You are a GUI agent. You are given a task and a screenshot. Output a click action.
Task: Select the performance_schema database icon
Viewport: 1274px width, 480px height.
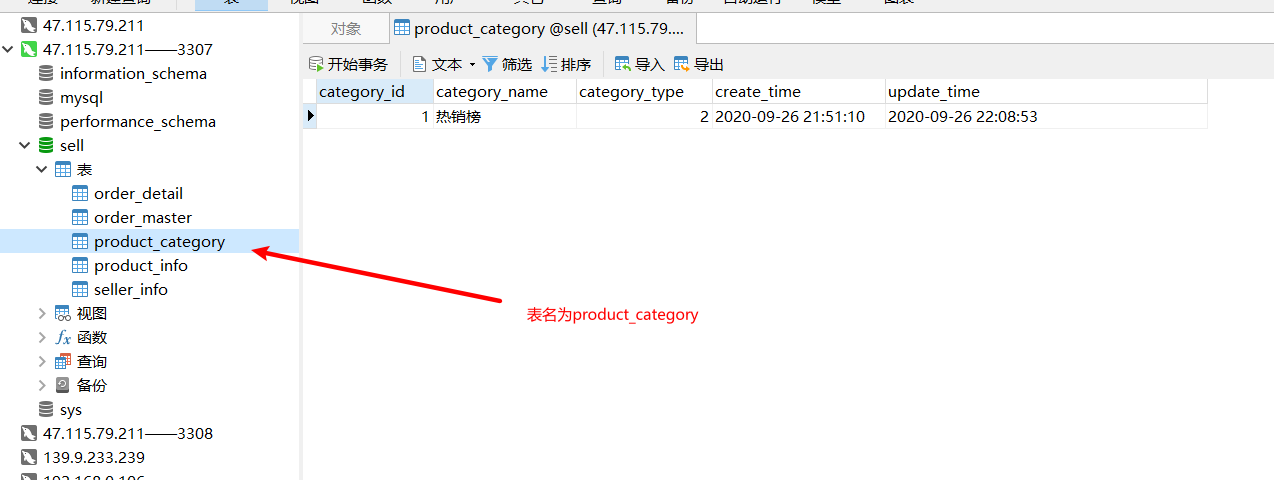coord(46,121)
